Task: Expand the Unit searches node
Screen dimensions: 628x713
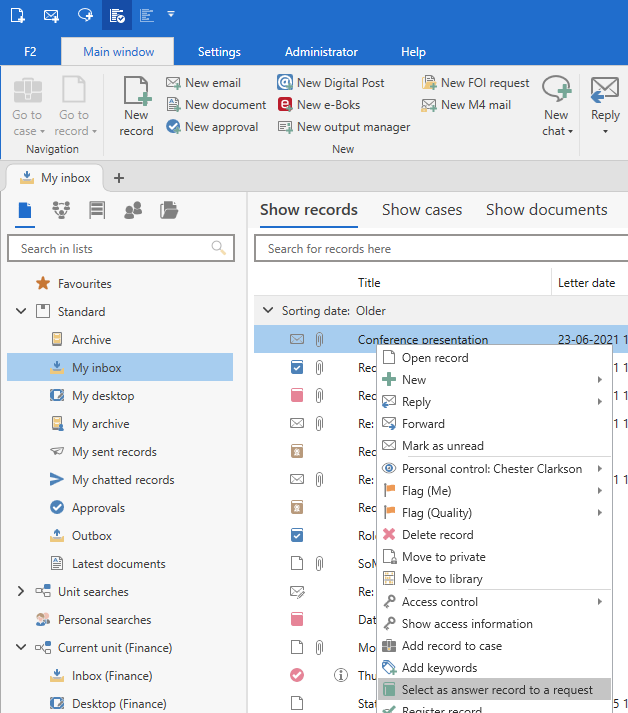Action: coord(21,592)
